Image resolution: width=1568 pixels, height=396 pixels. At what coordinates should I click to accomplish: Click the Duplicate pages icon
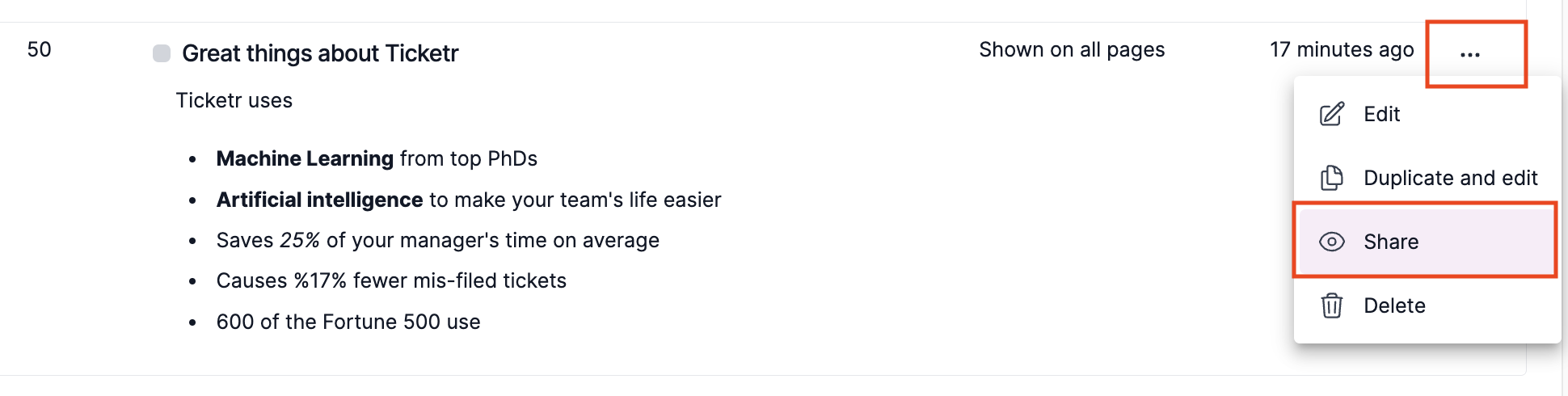tap(1331, 178)
